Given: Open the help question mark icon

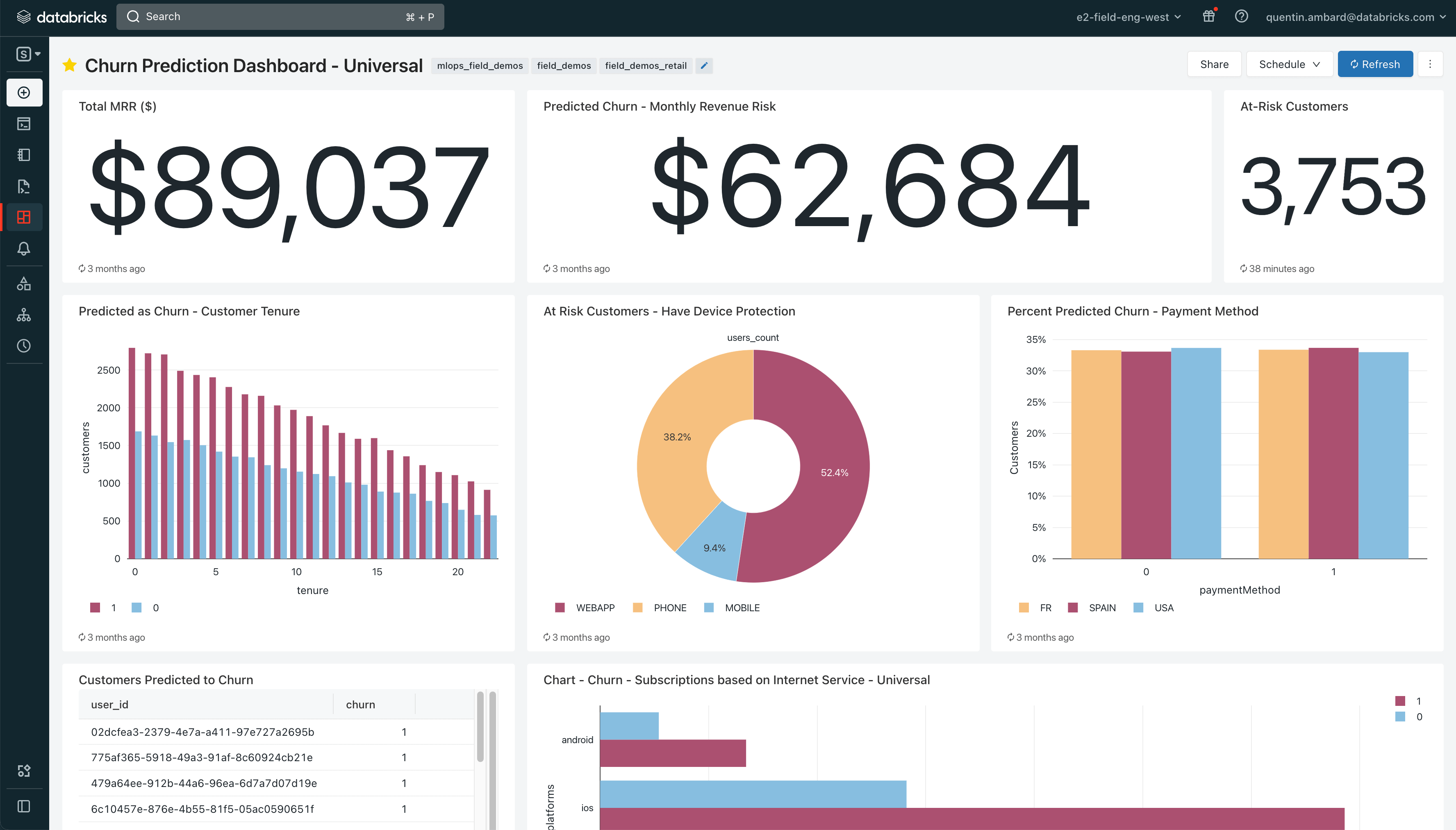Looking at the screenshot, I should [1241, 16].
